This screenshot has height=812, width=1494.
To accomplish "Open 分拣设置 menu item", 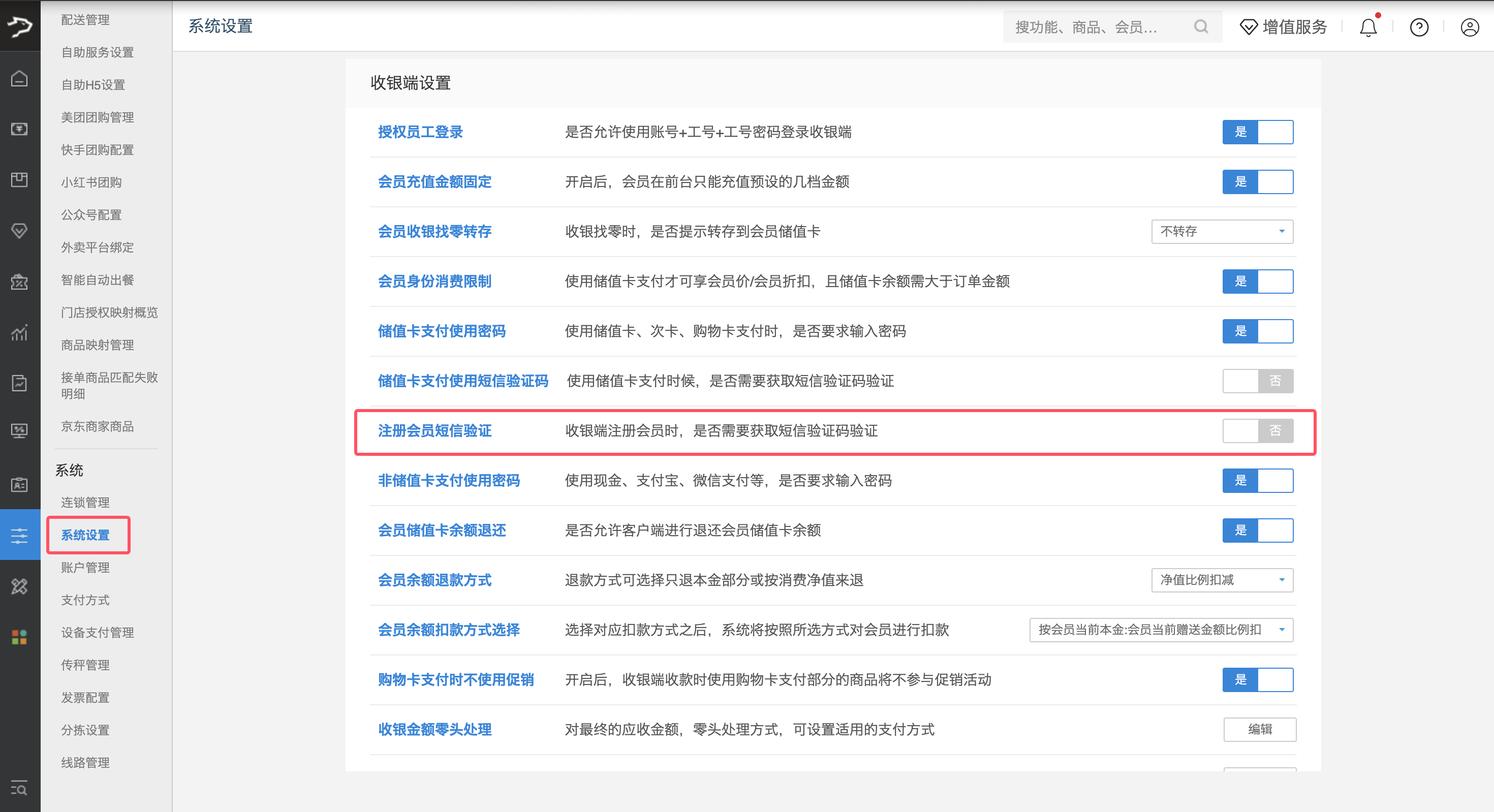I will [85, 730].
